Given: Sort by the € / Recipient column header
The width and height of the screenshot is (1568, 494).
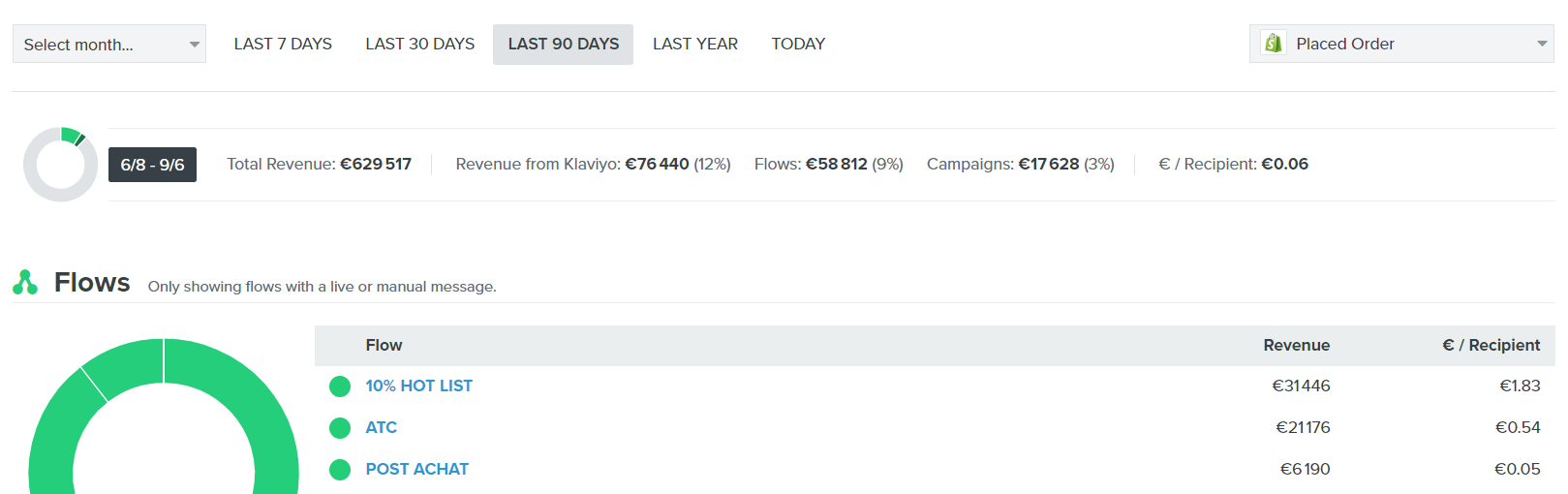Looking at the screenshot, I should point(1491,346).
